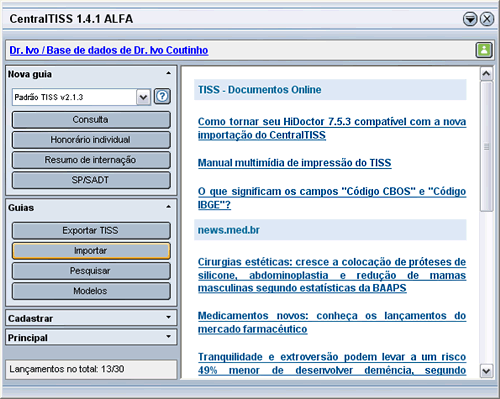Open the Padrão TISS v2.1.3 dropdown
Screen dimensions: 500x399
[x=143, y=97]
